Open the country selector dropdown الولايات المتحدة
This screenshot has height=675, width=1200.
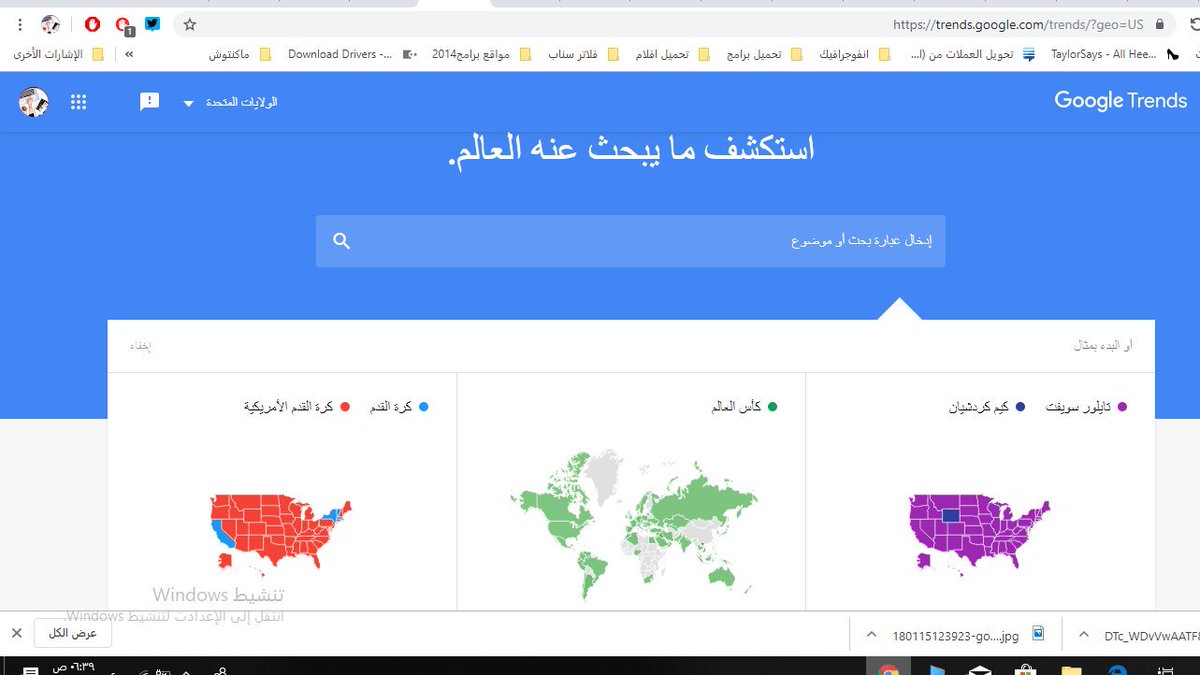pyautogui.click(x=230, y=102)
